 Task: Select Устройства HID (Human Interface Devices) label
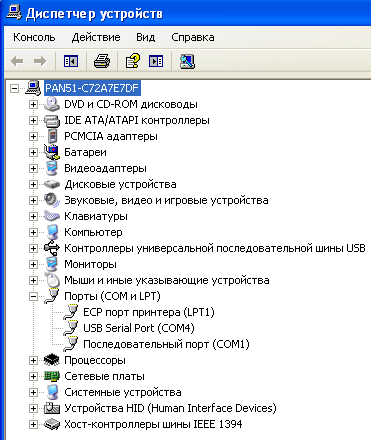(x=170, y=408)
